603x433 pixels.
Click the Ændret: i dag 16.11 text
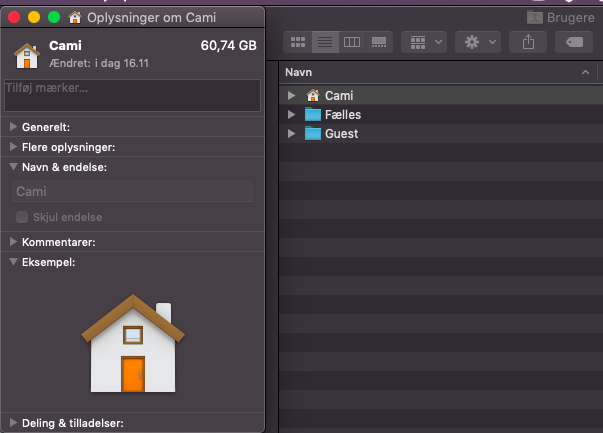pyautogui.click(x=99, y=63)
